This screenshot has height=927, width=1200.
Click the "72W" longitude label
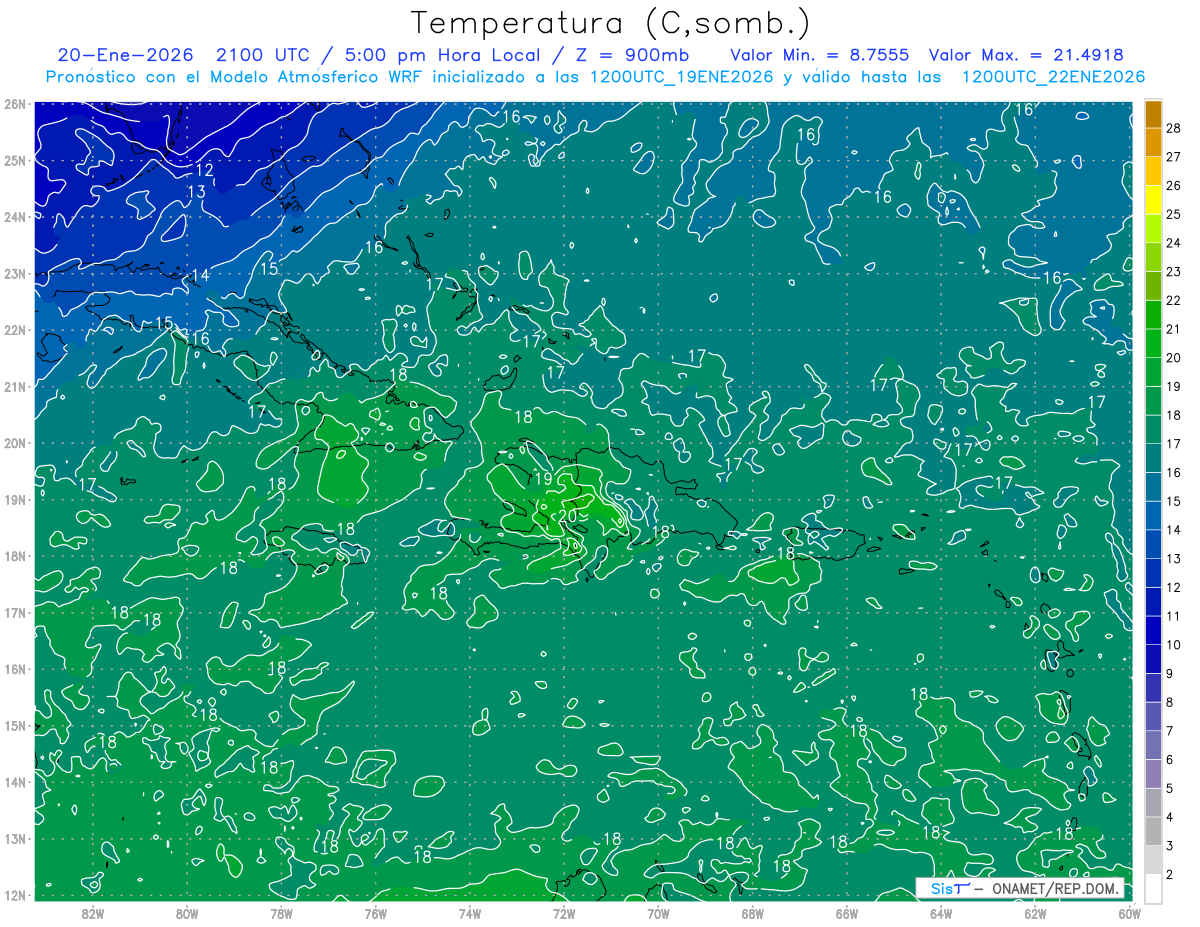tap(563, 913)
